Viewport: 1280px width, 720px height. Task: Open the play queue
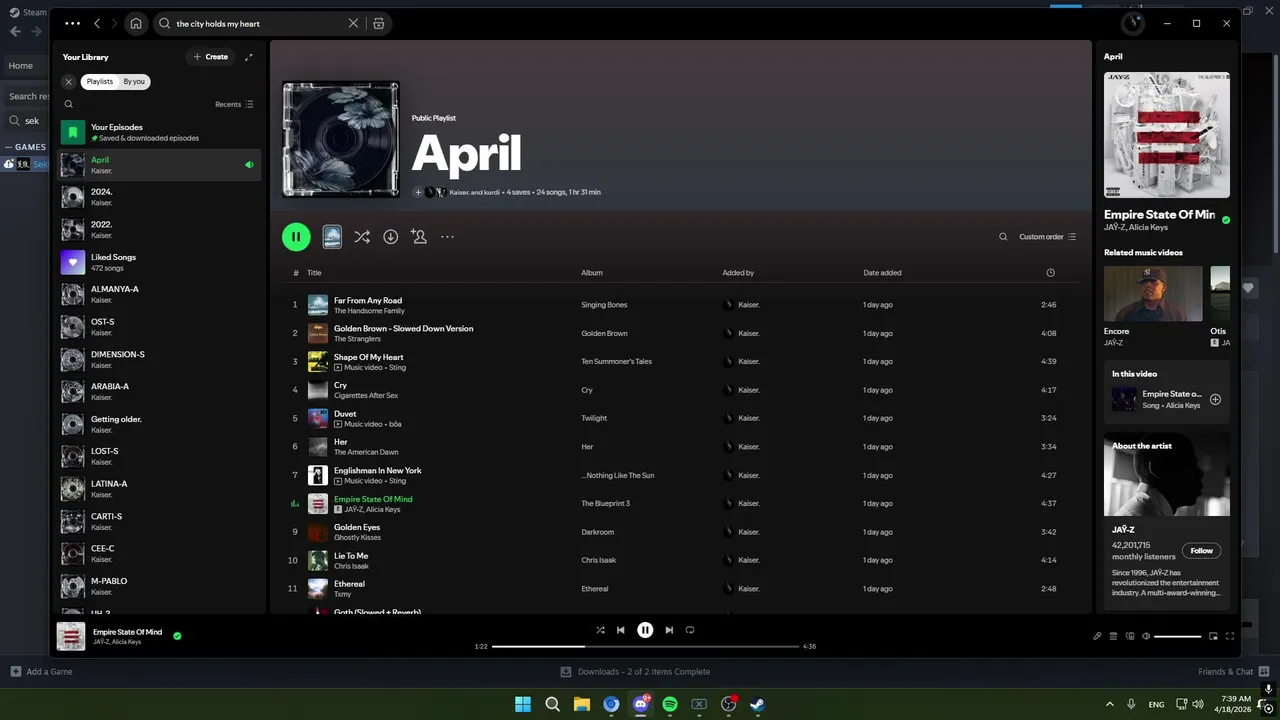click(1113, 636)
